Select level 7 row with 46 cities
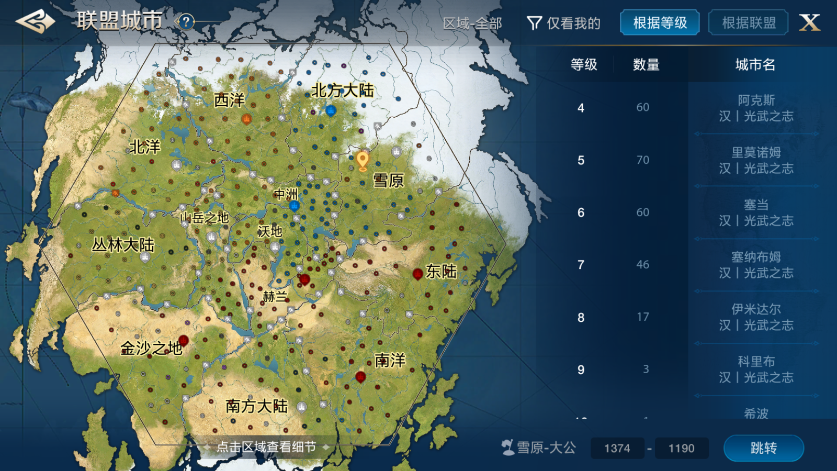This screenshot has width=837, height=471. [612, 265]
